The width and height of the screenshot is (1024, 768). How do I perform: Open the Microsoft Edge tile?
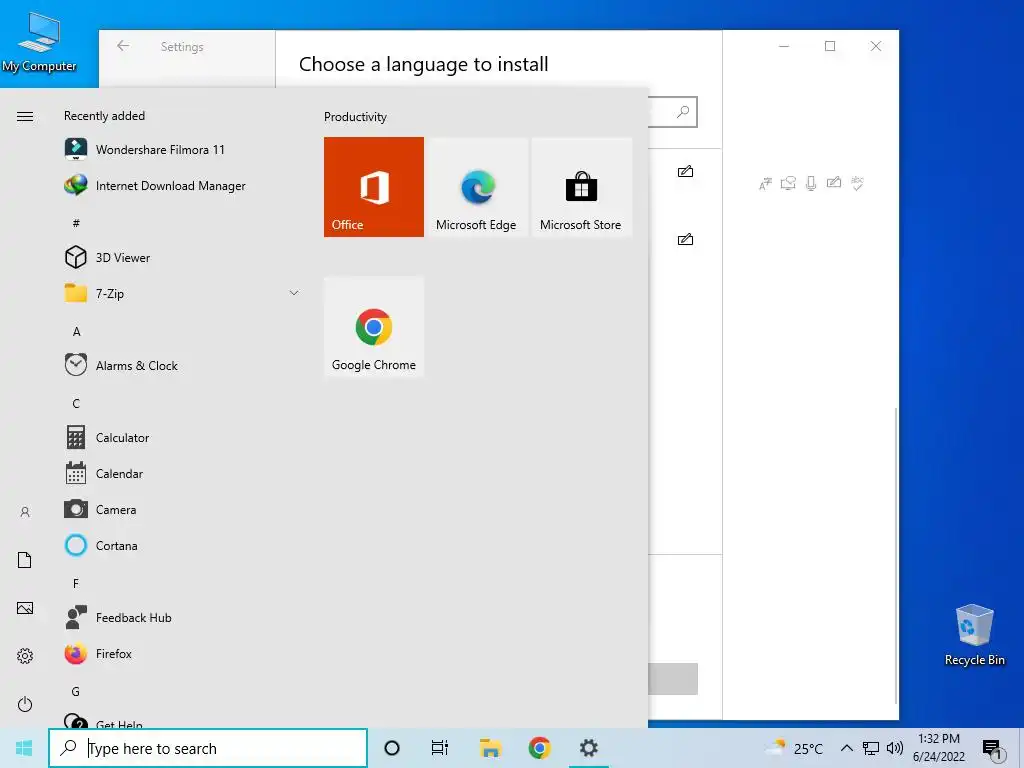(476, 187)
